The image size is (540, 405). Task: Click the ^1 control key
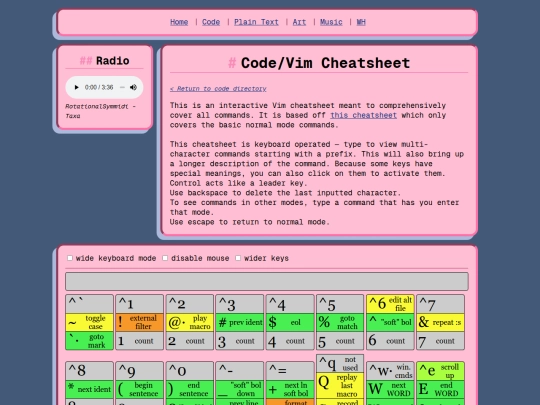139,304
